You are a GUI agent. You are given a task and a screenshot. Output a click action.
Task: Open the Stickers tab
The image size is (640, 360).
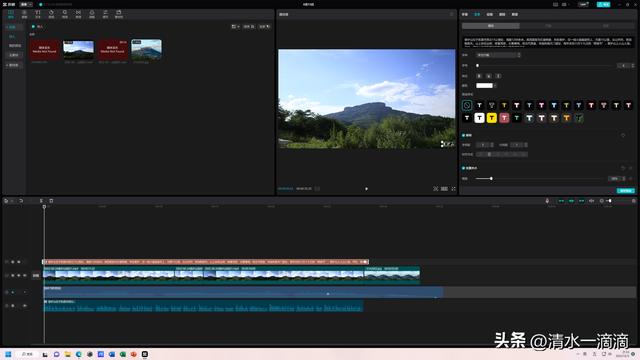(x=51, y=14)
